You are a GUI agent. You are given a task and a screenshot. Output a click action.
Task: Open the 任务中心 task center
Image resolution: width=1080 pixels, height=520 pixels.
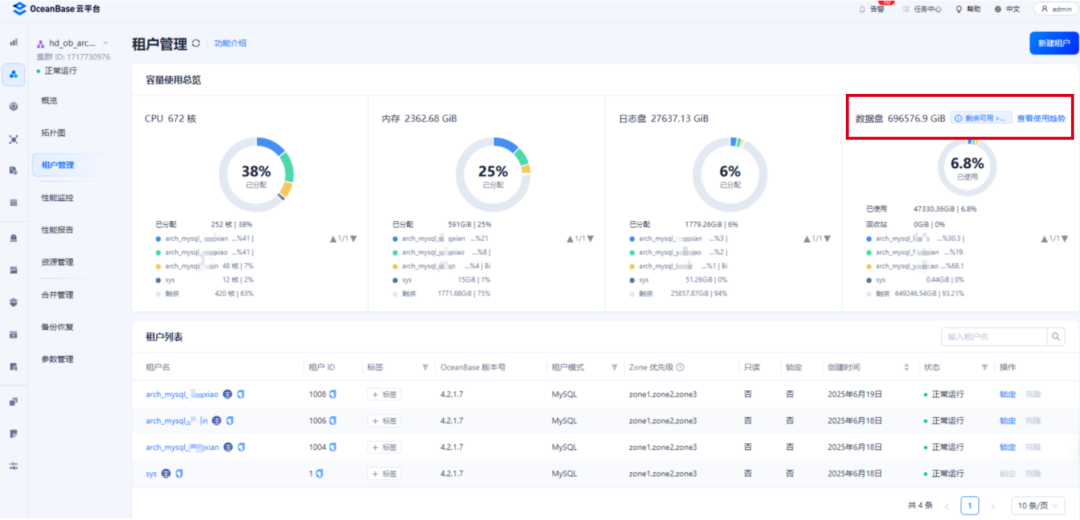pos(922,10)
